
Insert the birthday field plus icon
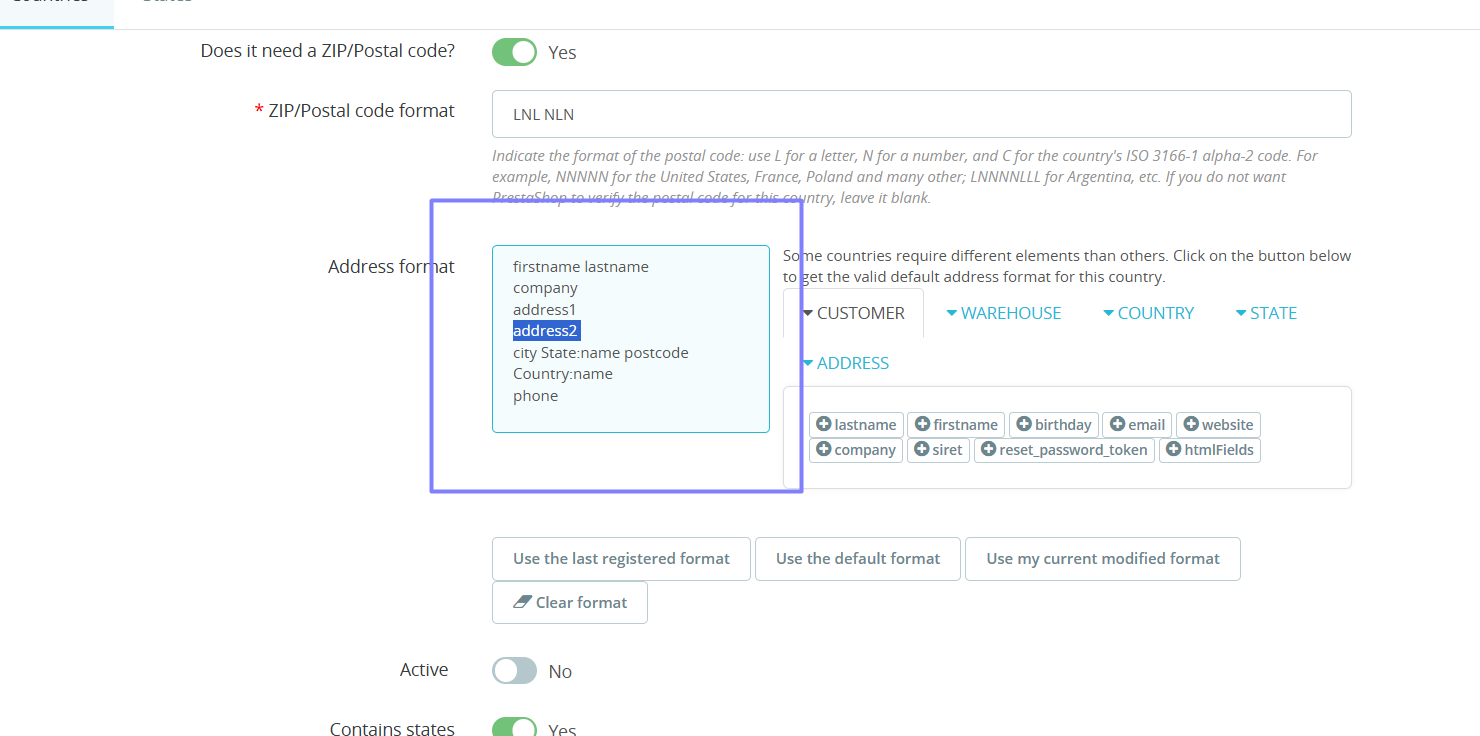coord(1024,424)
